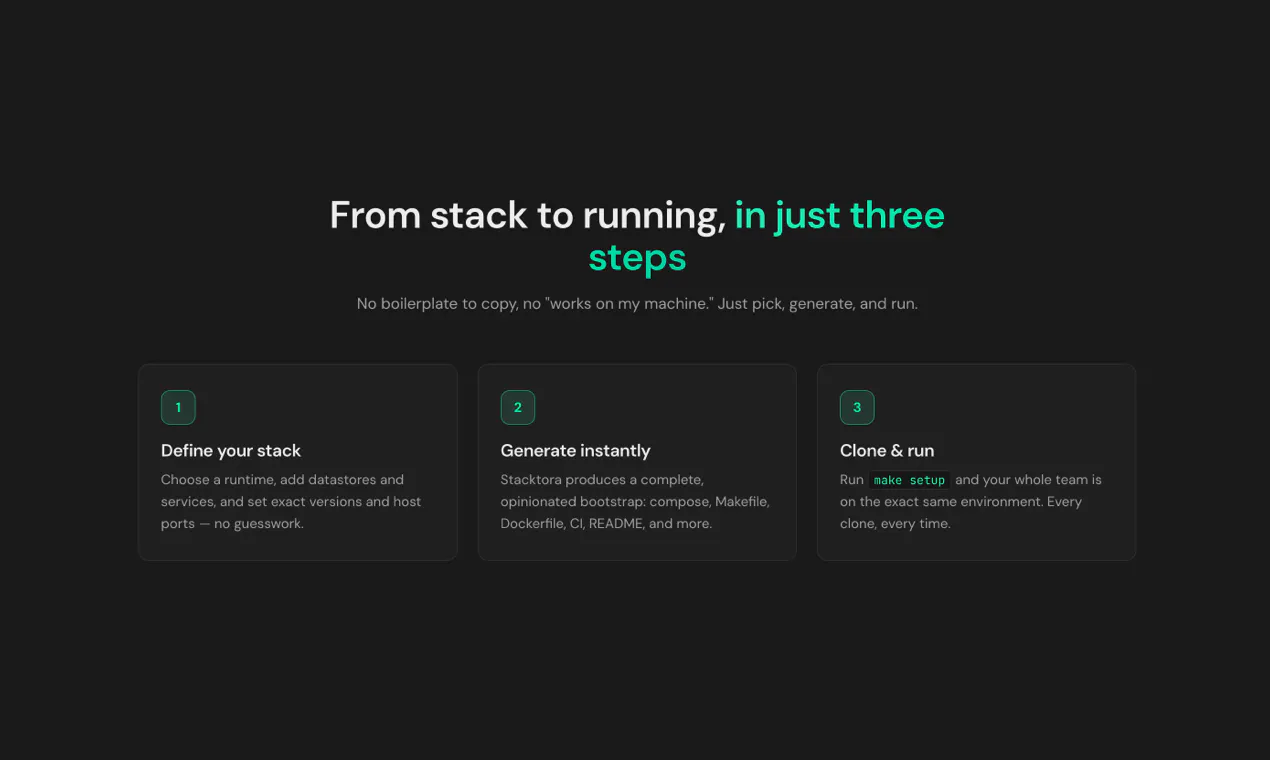Image resolution: width=1270 pixels, height=760 pixels.
Task: Click the "No boilerplate to copy" subtitle
Action: [x=637, y=303]
